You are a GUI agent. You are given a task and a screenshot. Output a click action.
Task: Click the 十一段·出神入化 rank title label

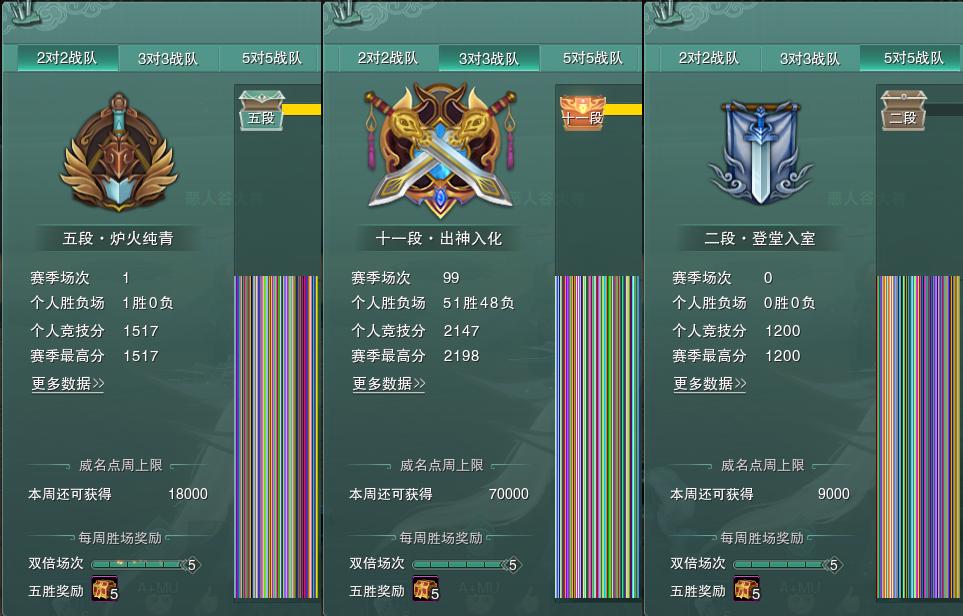click(439, 238)
